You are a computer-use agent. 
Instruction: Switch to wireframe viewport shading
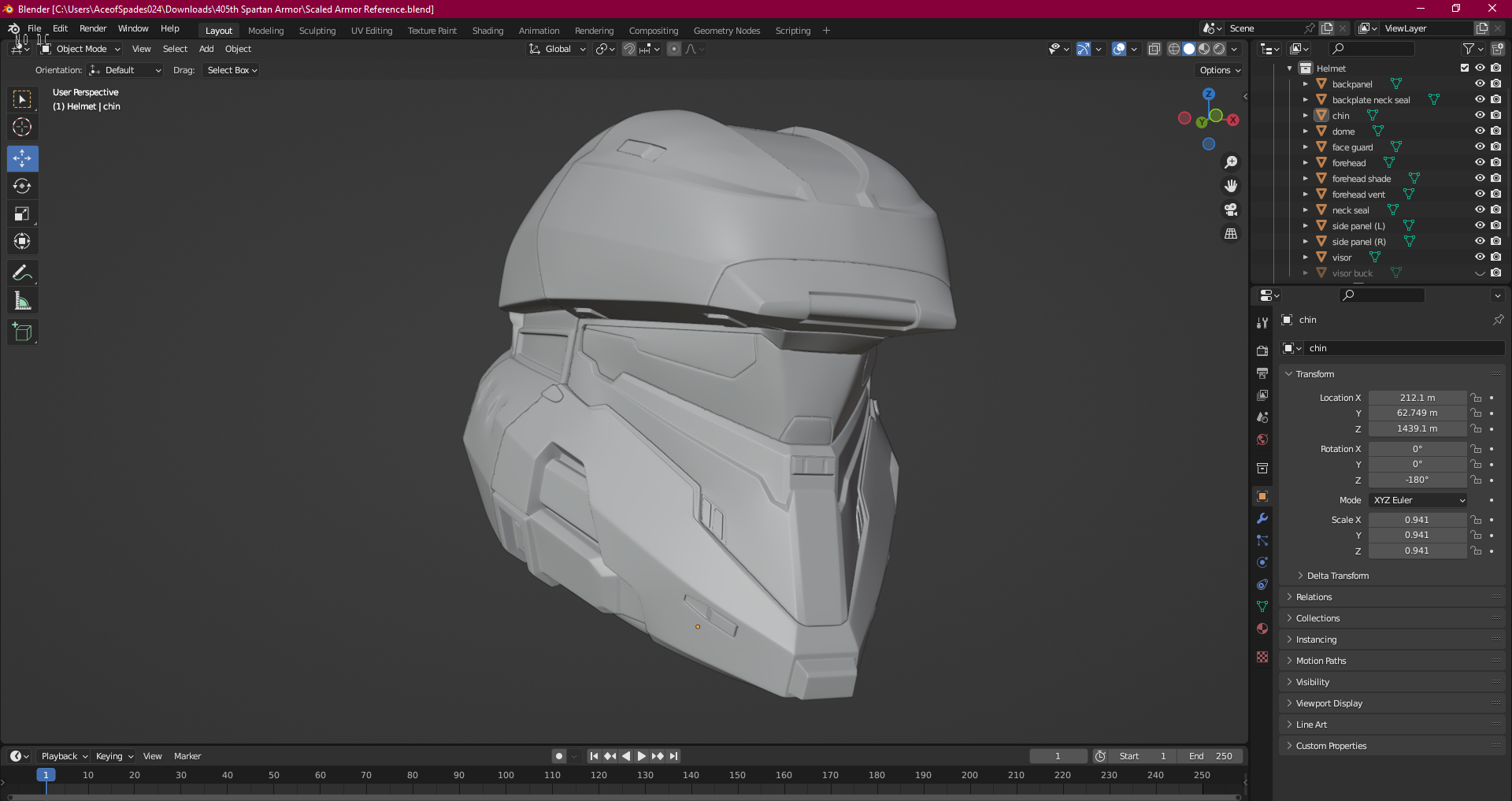tap(1174, 49)
